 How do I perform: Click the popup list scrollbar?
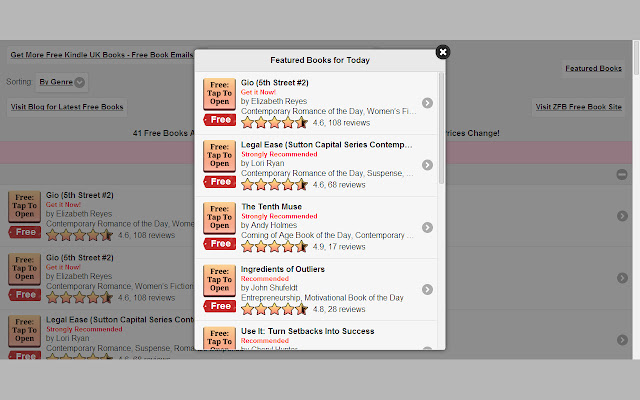click(442, 130)
